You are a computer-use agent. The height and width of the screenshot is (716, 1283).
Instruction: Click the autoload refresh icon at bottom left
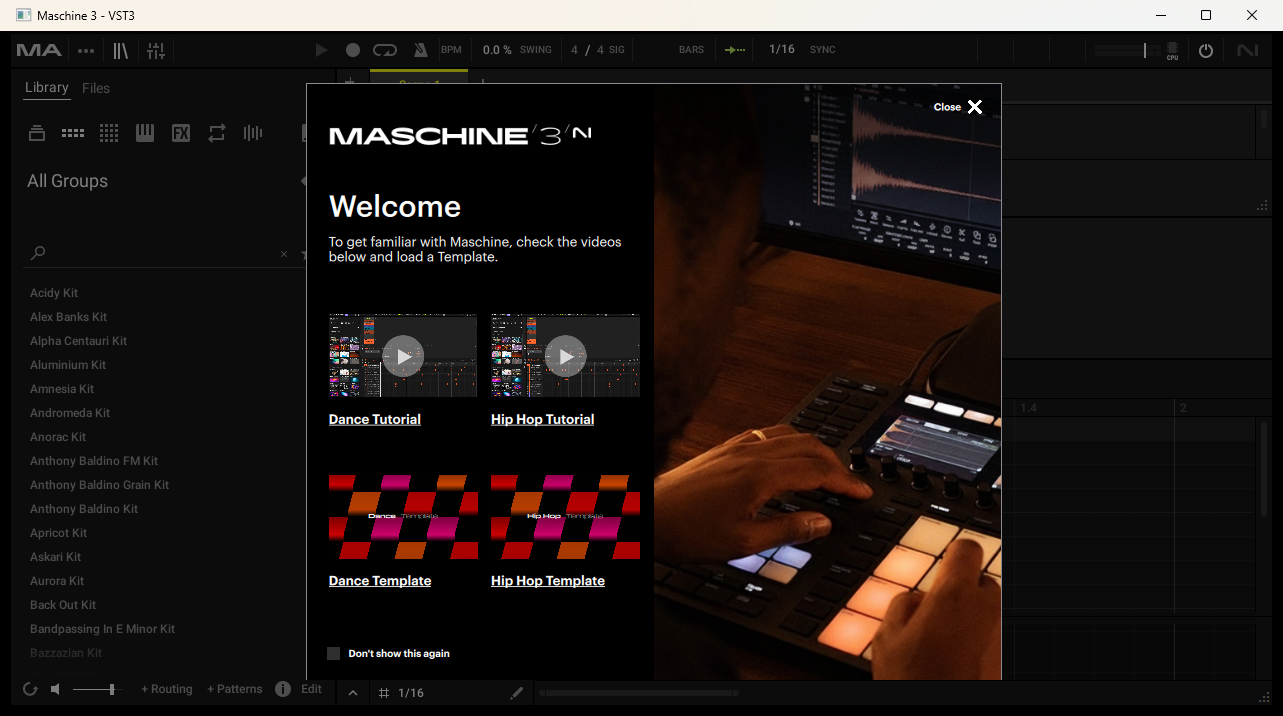click(30, 689)
